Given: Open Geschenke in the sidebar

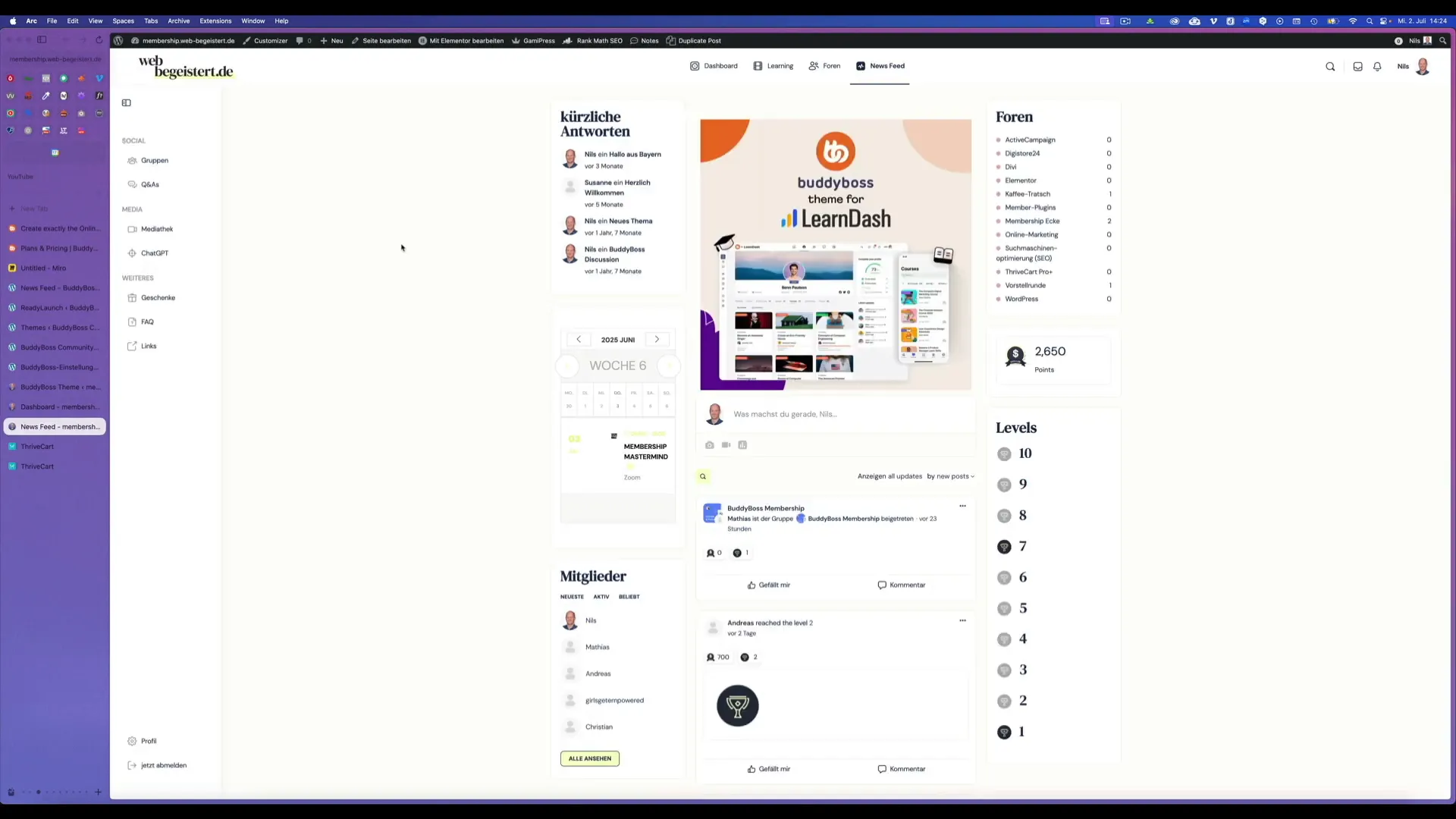Looking at the screenshot, I should (x=151, y=298).
